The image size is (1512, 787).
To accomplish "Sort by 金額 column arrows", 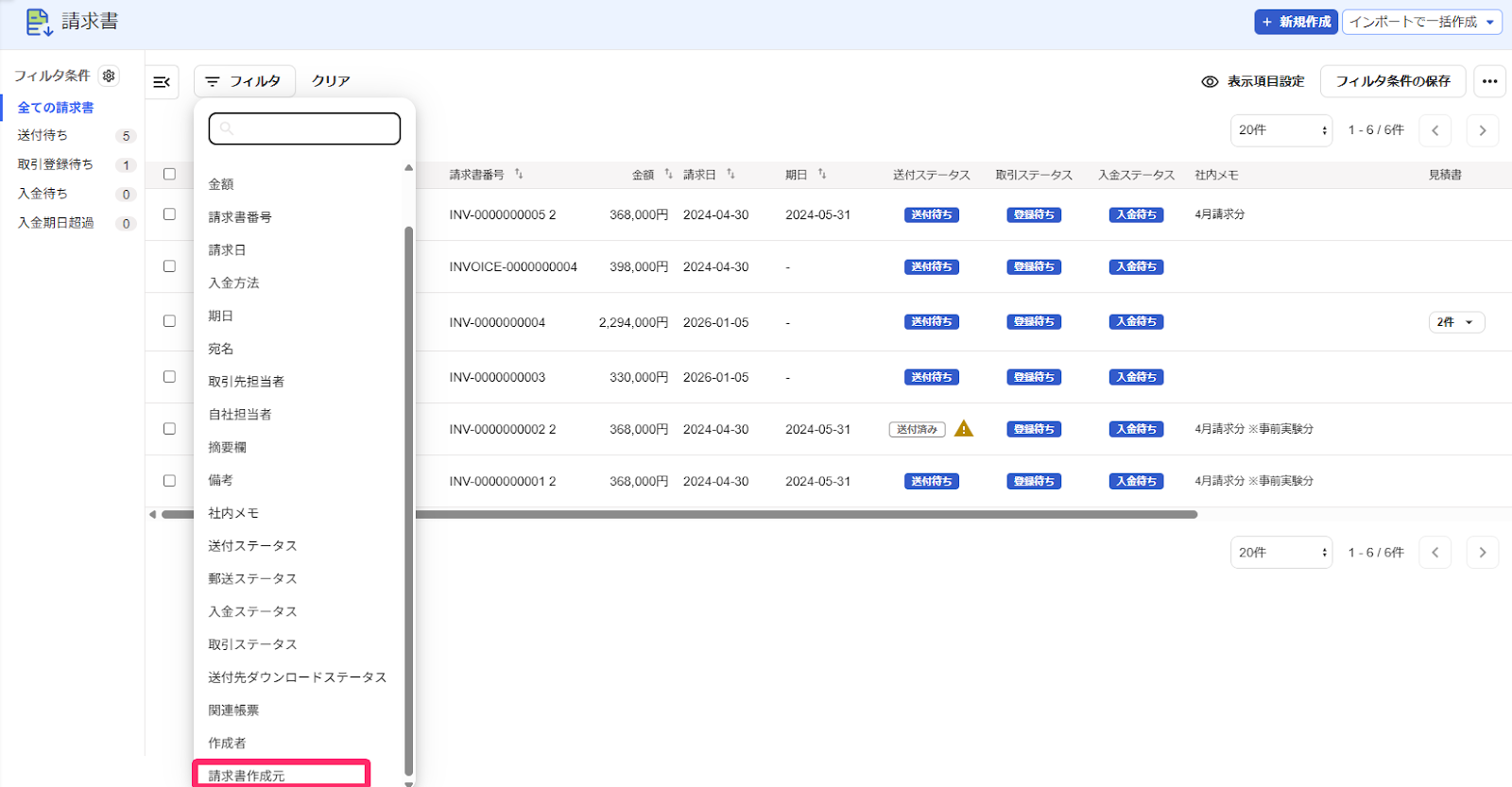I will [x=668, y=174].
